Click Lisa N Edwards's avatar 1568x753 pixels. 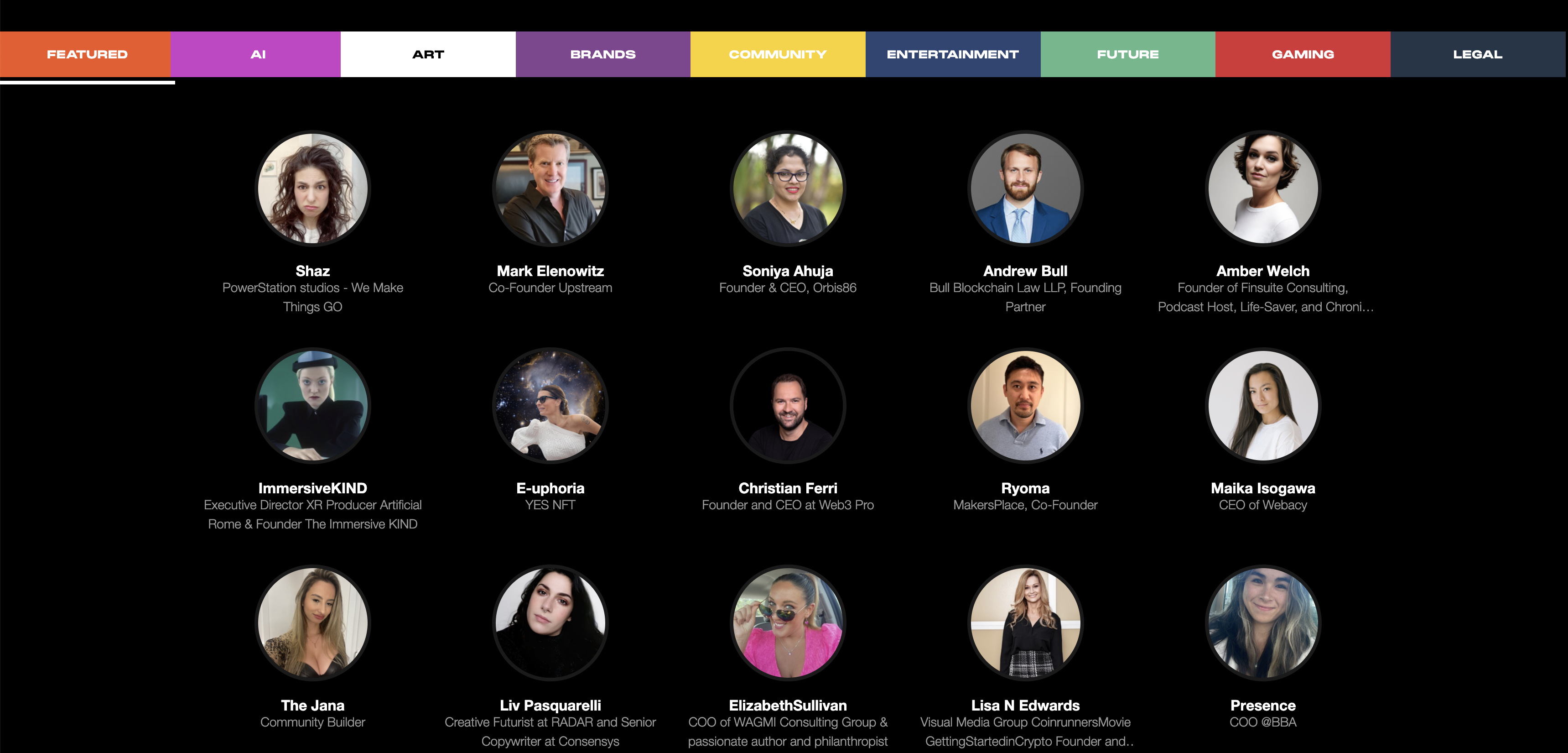[x=1025, y=622]
